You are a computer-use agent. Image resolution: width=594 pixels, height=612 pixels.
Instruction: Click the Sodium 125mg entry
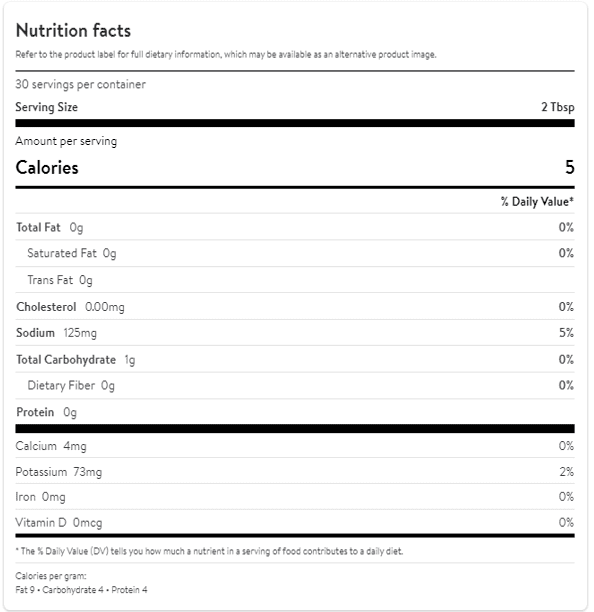coord(56,333)
